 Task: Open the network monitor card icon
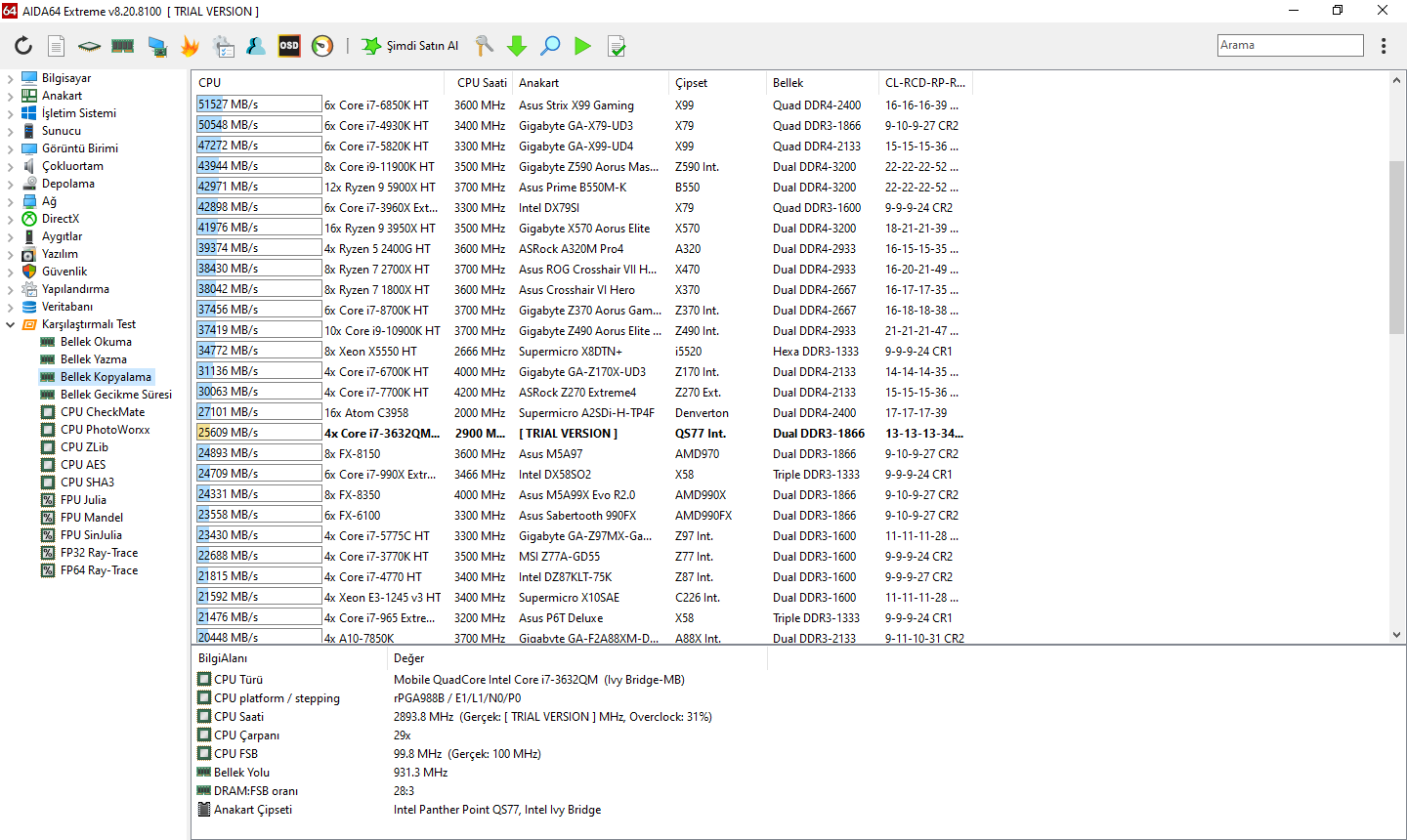pyautogui.click(x=156, y=45)
